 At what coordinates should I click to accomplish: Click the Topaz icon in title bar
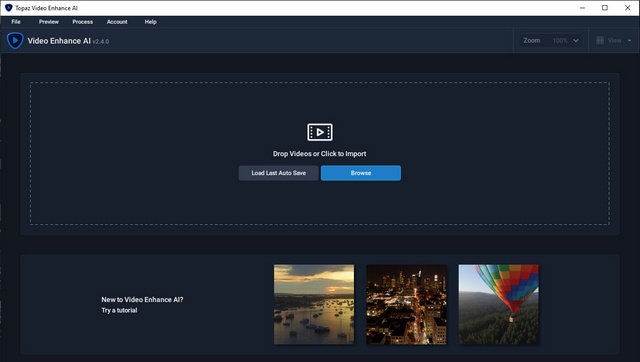pos(9,8)
